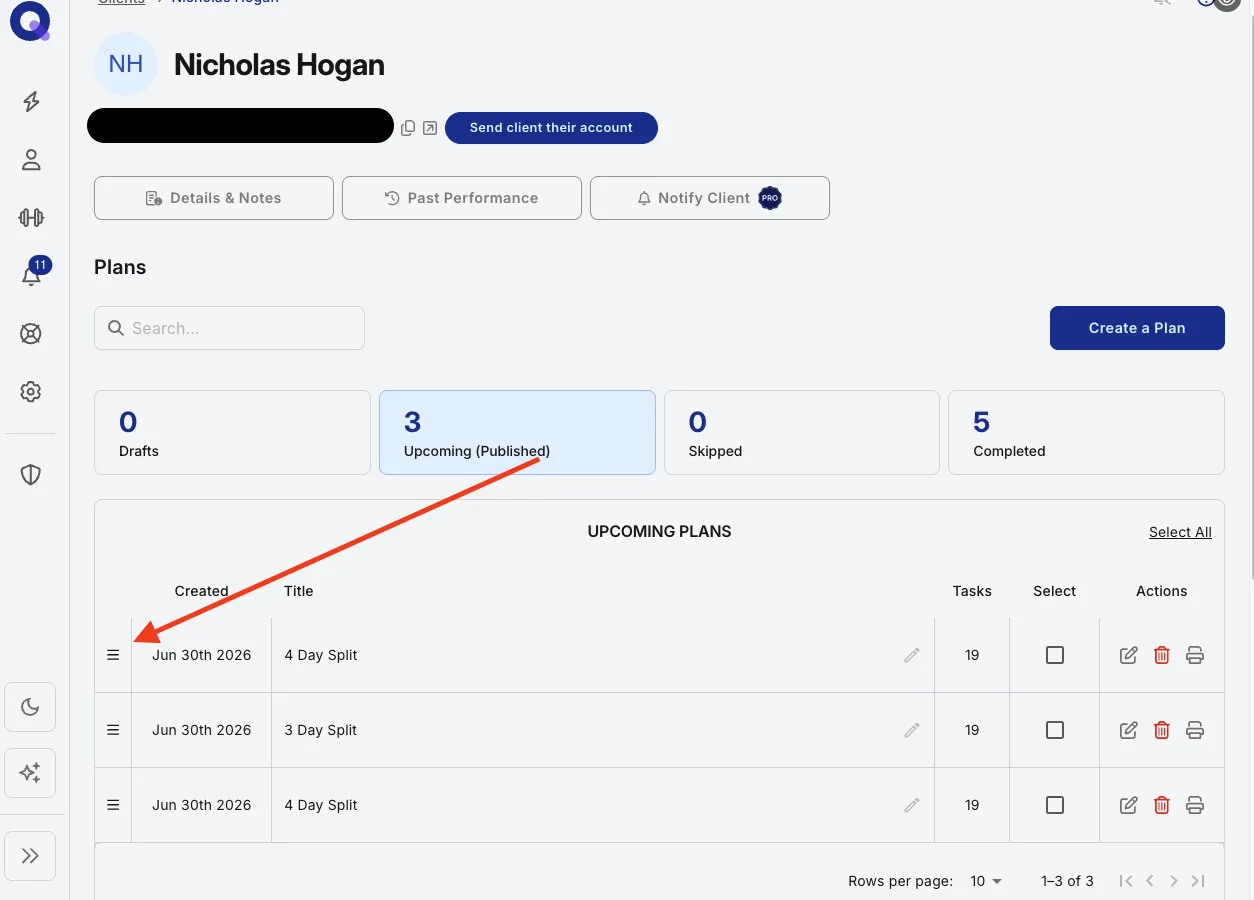
Task: Go to the next page of plans
Action: pyautogui.click(x=1174, y=881)
